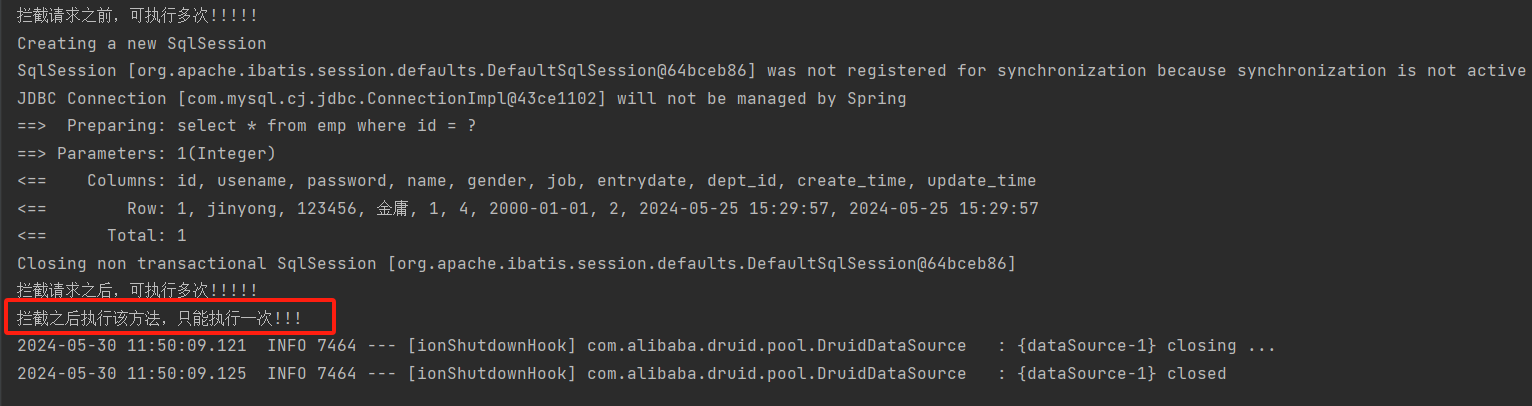Viewport: 1532px width, 406px height.
Task: Click the red-boxed line ending 只能执行一次!!!
Action: click(160, 319)
